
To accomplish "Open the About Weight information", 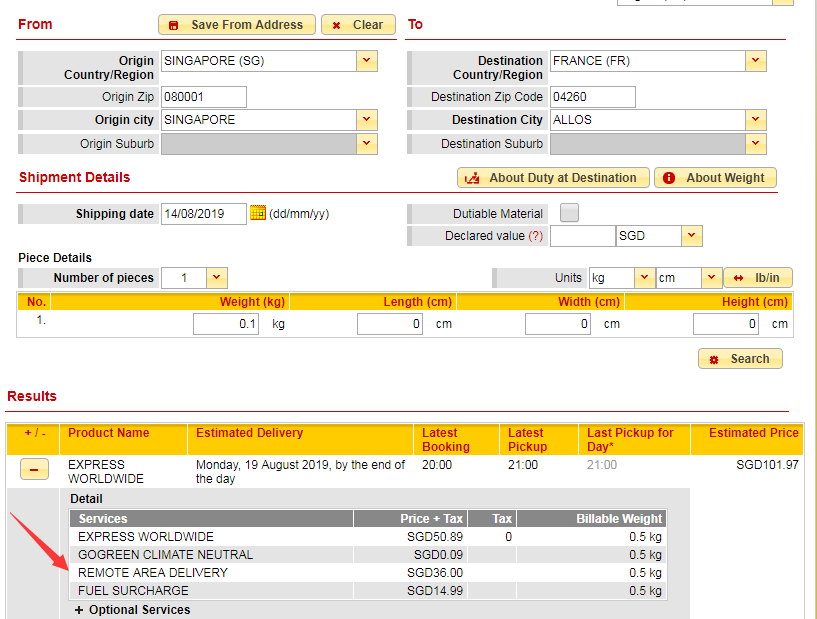I will (x=715, y=178).
